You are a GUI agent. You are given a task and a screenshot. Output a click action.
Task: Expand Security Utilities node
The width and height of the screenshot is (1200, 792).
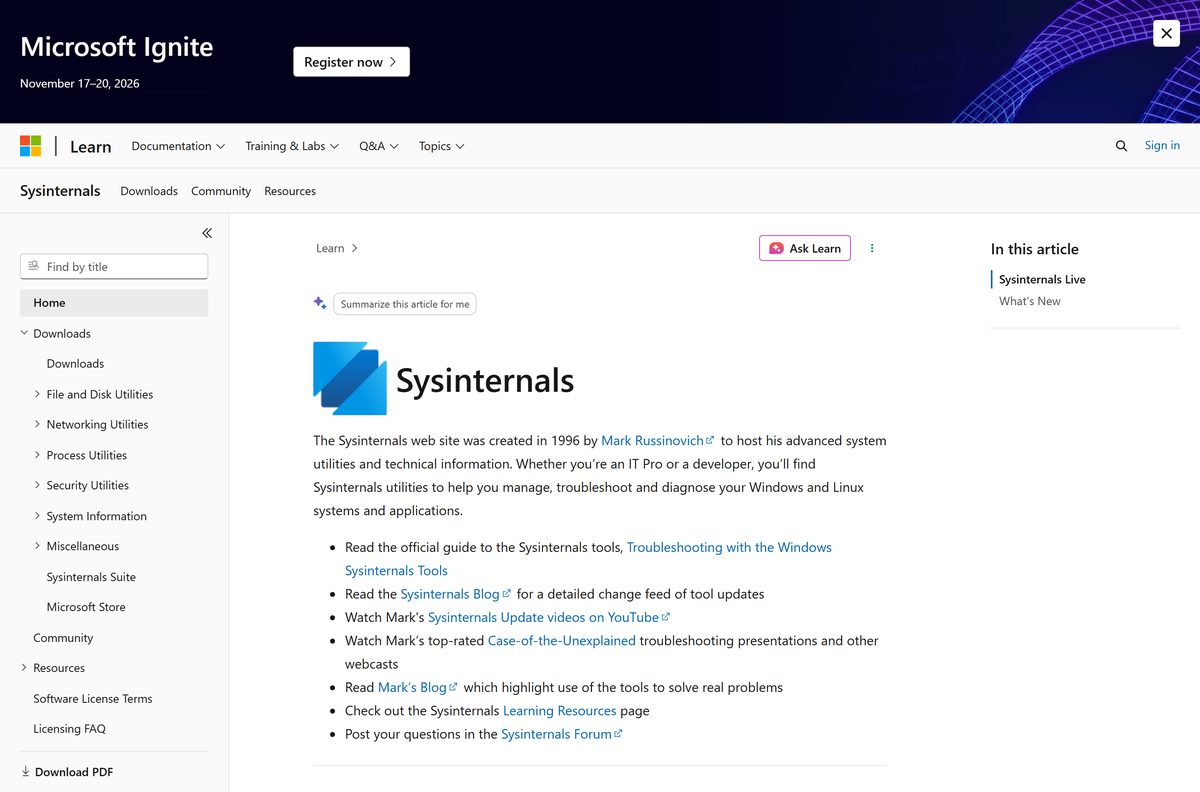click(x=38, y=485)
